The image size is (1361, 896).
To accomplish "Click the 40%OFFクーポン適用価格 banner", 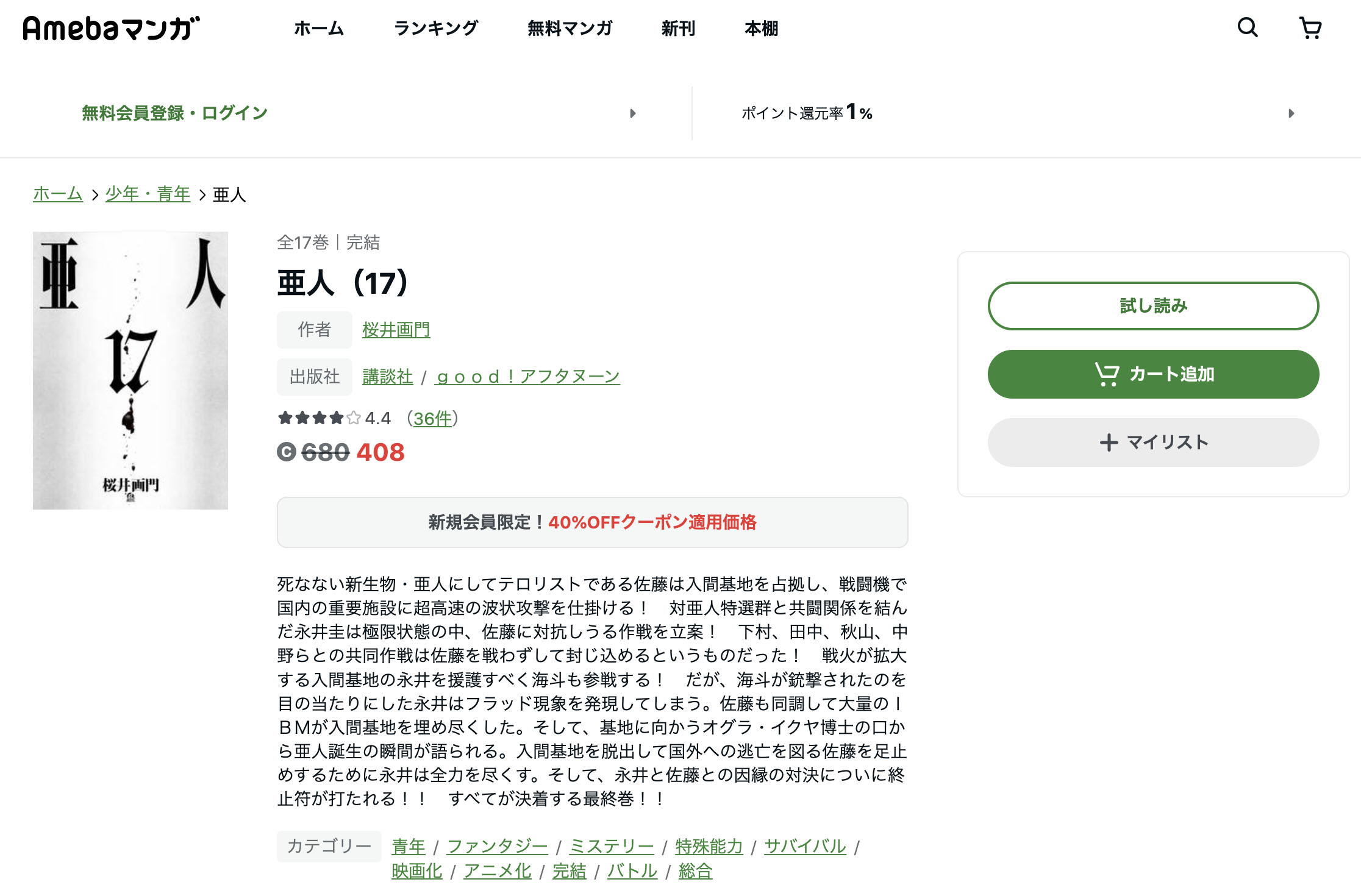I will (592, 522).
